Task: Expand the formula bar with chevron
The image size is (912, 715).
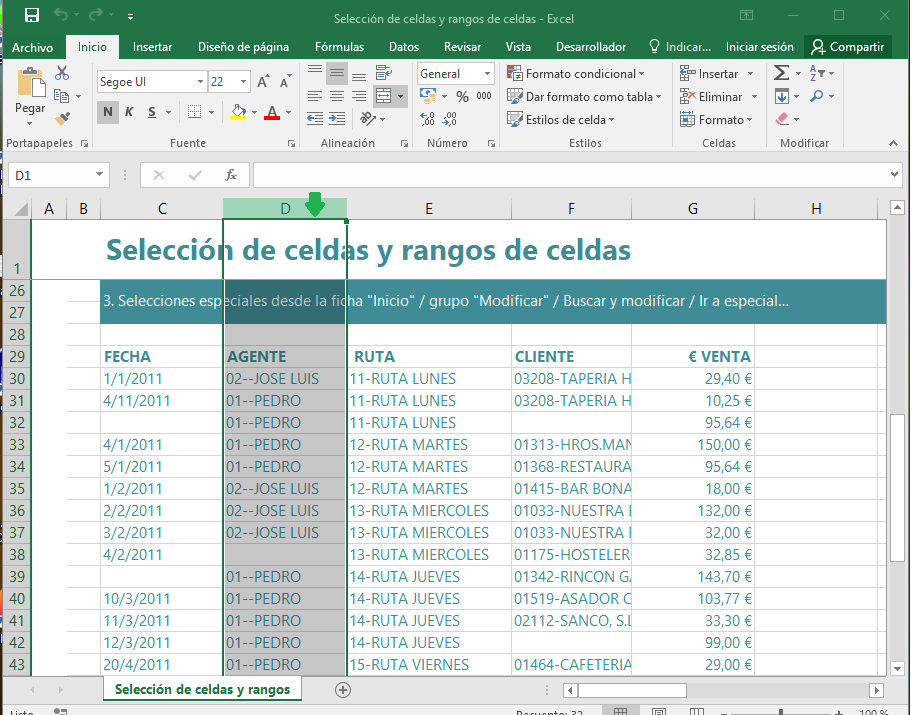Action: [x=894, y=174]
